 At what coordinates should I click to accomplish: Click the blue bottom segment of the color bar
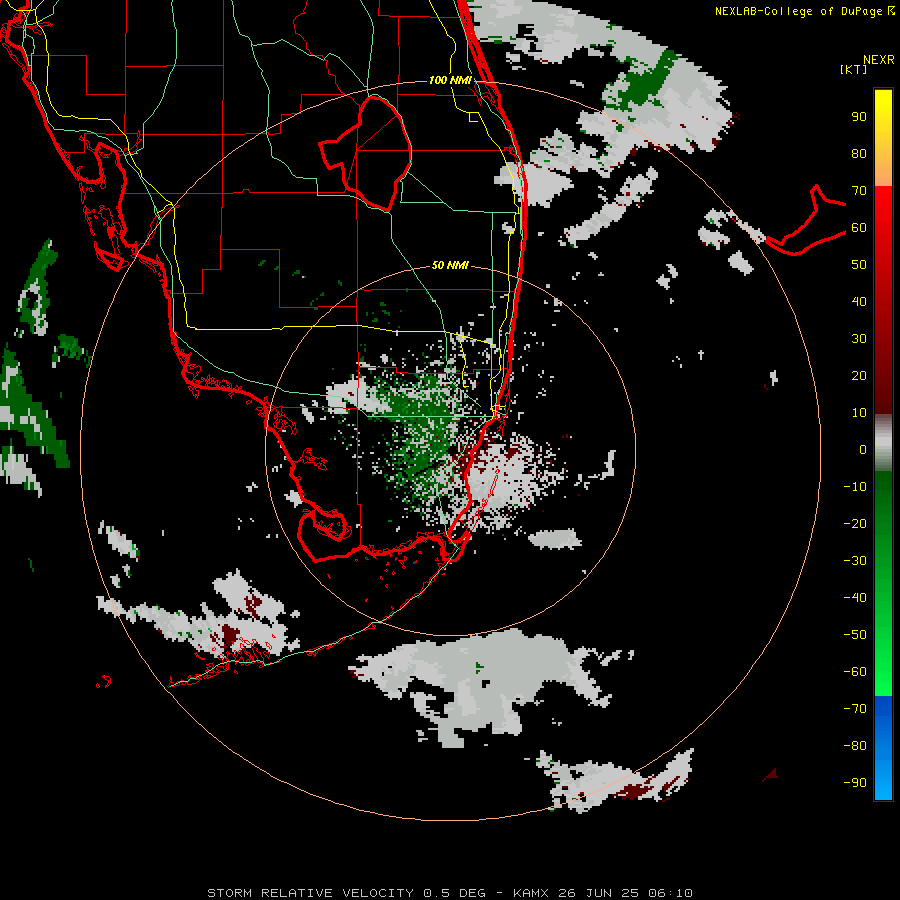point(883,747)
